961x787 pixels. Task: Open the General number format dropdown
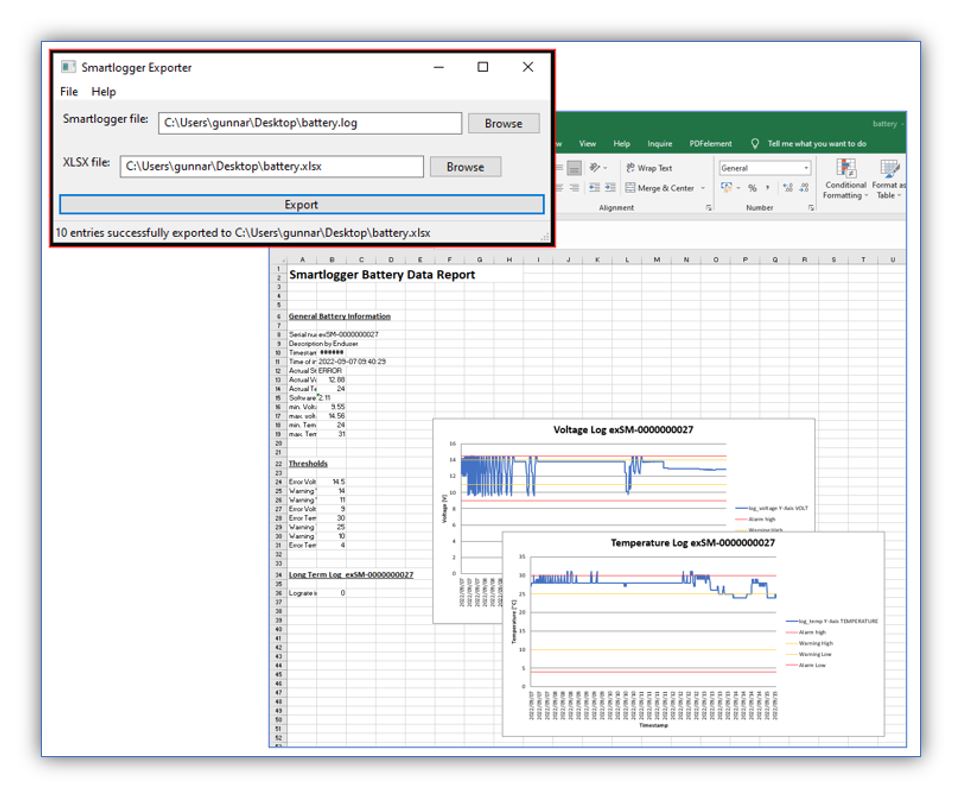(806, 168)
